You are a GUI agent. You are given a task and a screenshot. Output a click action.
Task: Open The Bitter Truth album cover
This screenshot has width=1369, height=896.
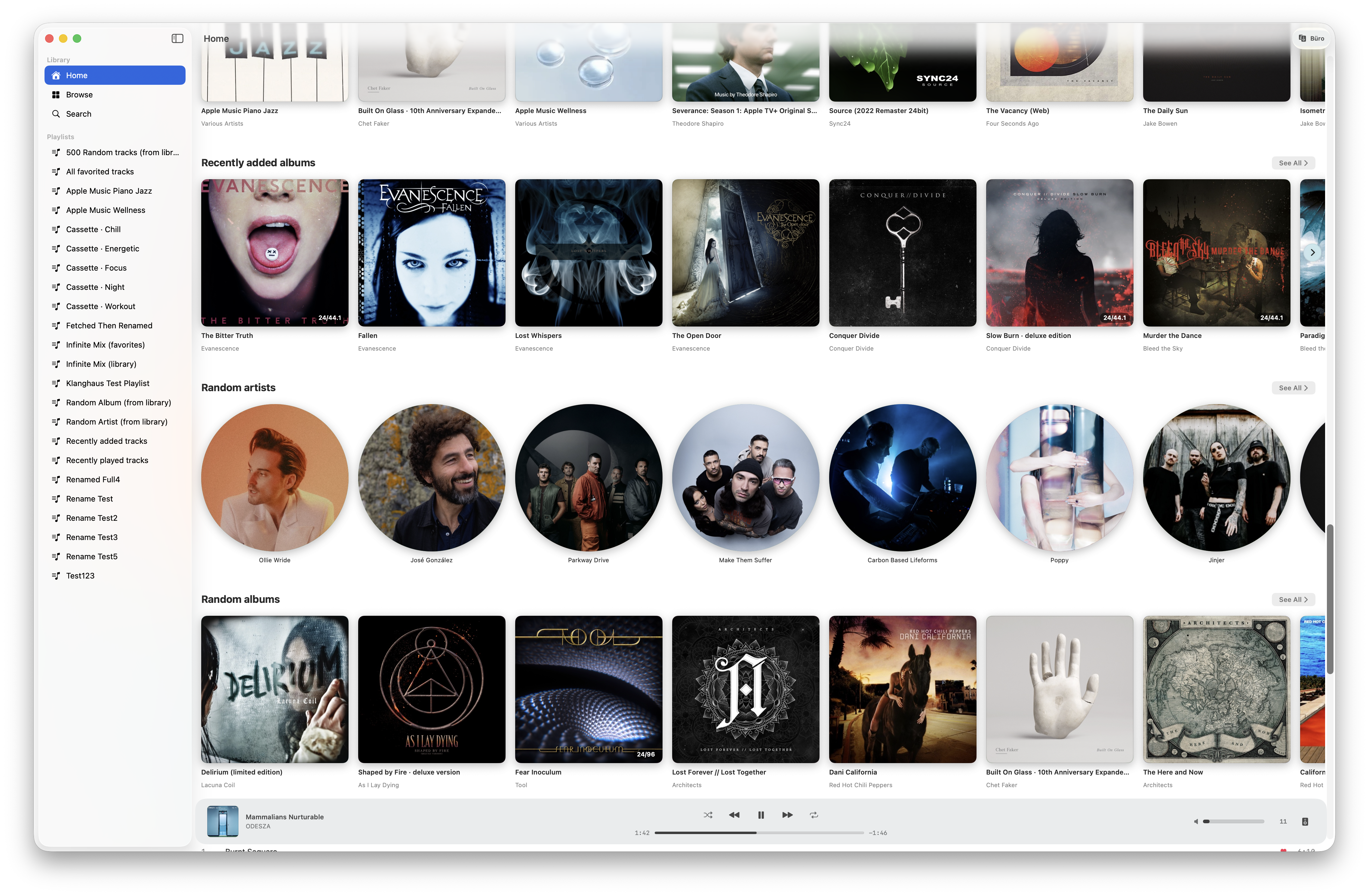pyautogui.click(x=274, y=253)
